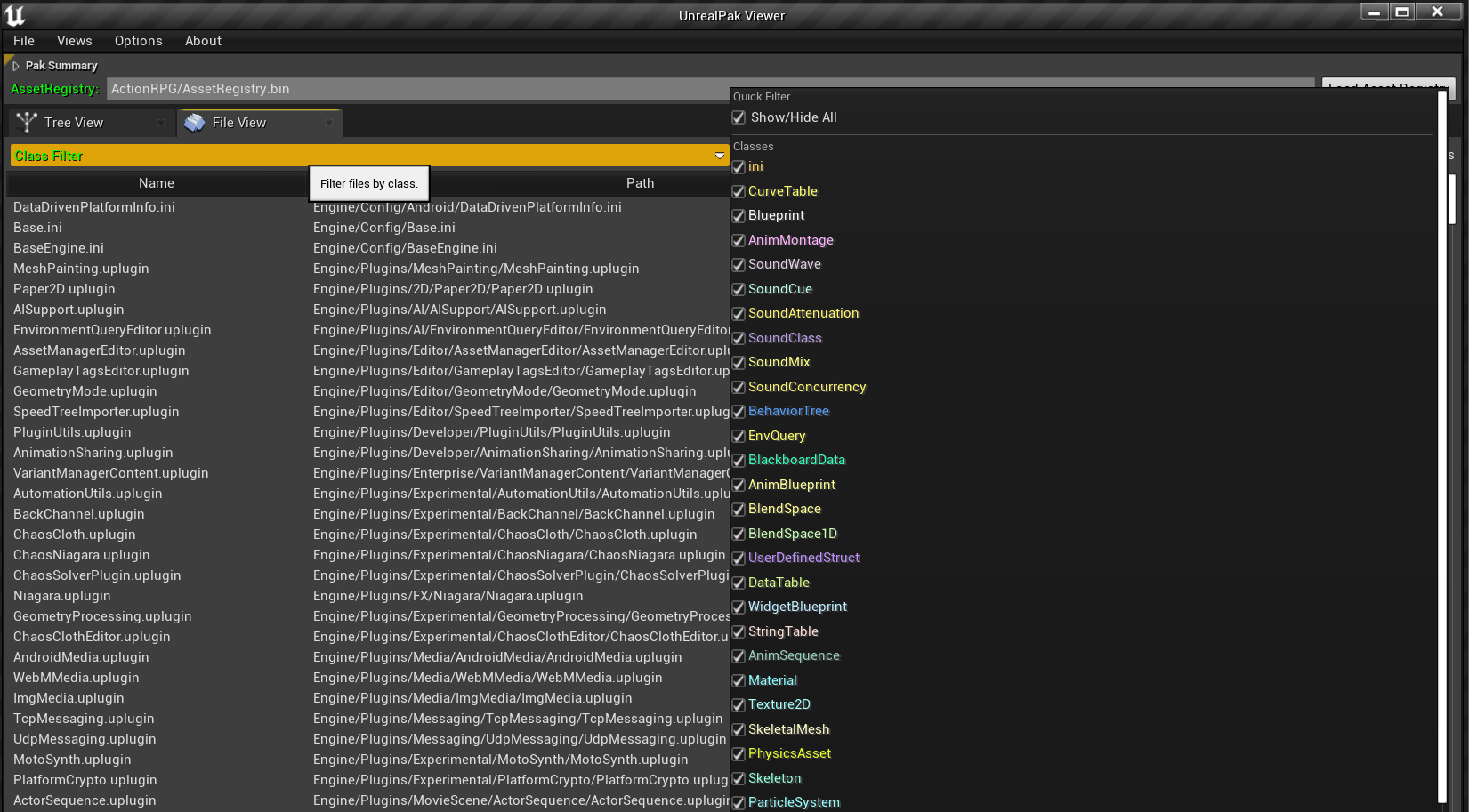Uncheck the SoundClass class filter
This screenshot has height=812, width=1469.
(x=739, y=338)
